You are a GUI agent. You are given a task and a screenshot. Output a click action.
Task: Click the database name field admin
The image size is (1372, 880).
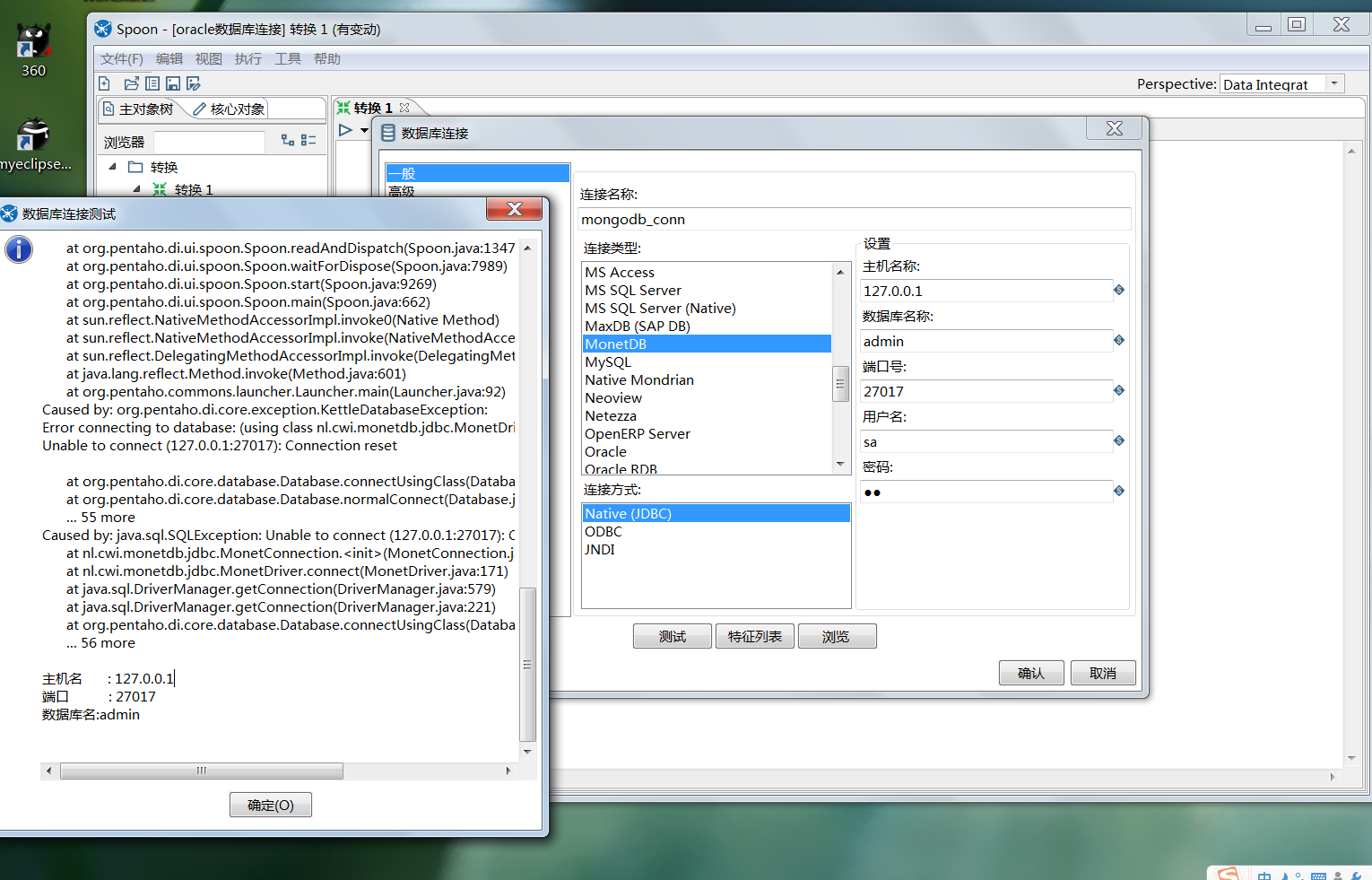click(986, 341)
